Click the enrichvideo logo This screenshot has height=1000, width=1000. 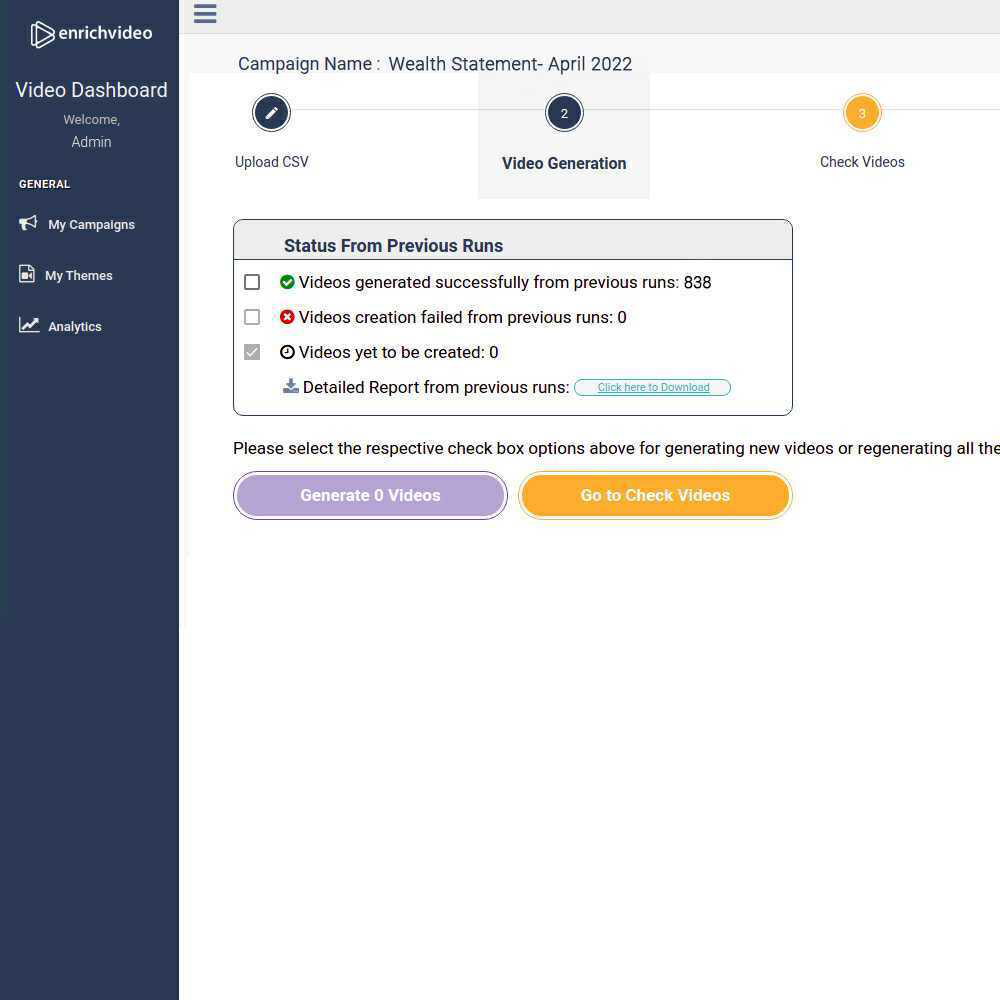point(91,33)
